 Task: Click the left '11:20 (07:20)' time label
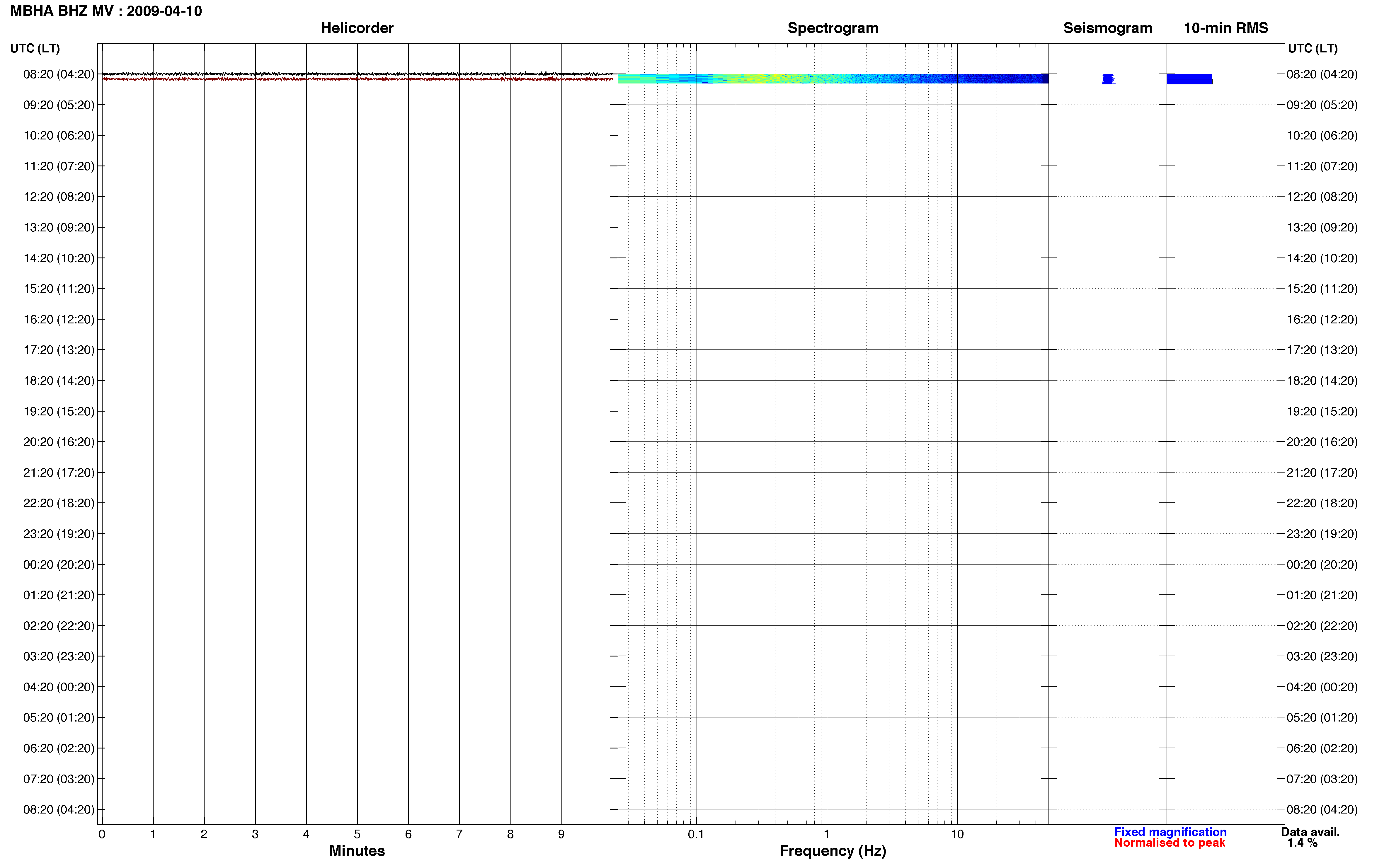coord(59,166)
